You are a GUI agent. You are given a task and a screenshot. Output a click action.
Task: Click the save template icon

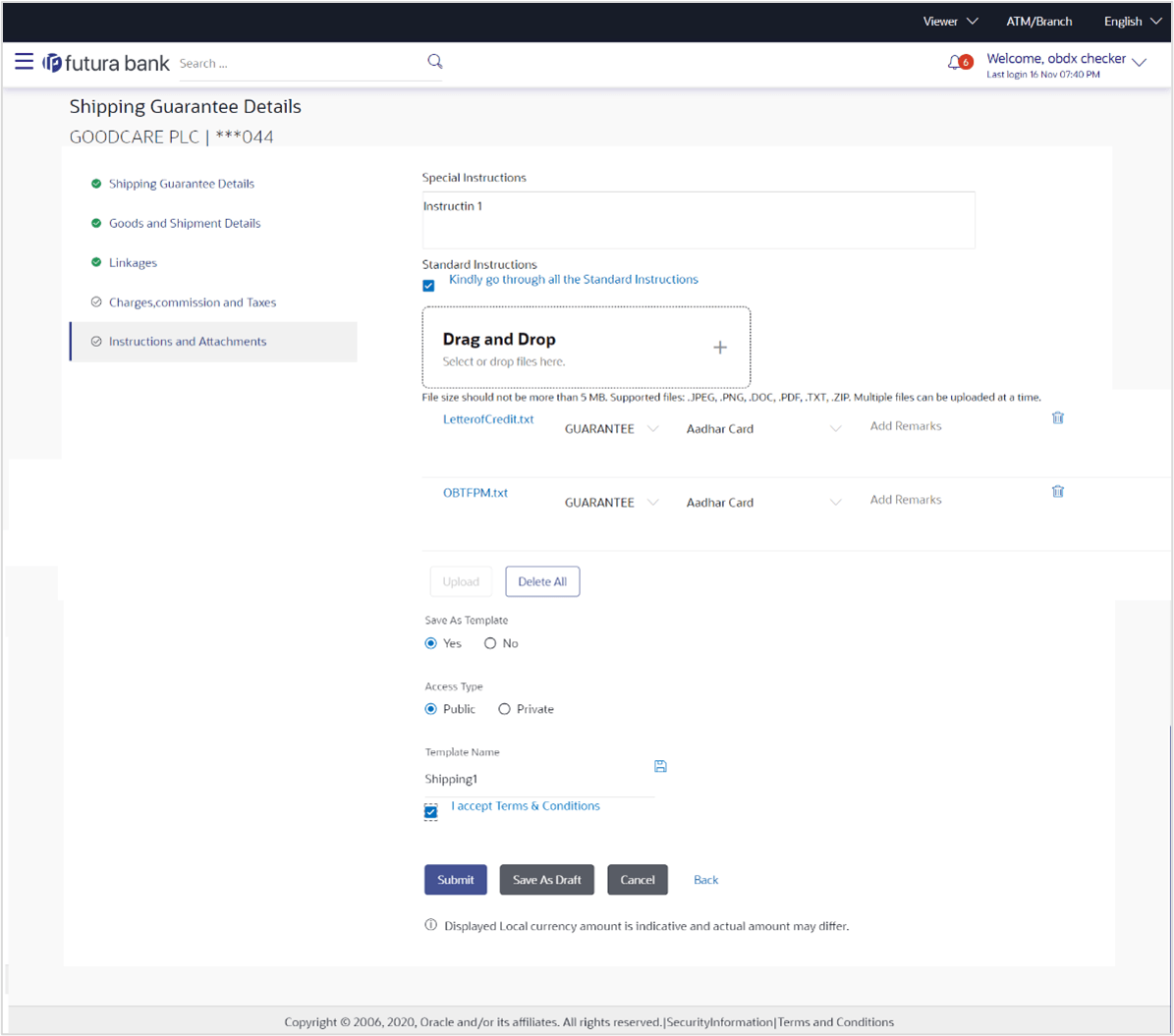[660, 766]
